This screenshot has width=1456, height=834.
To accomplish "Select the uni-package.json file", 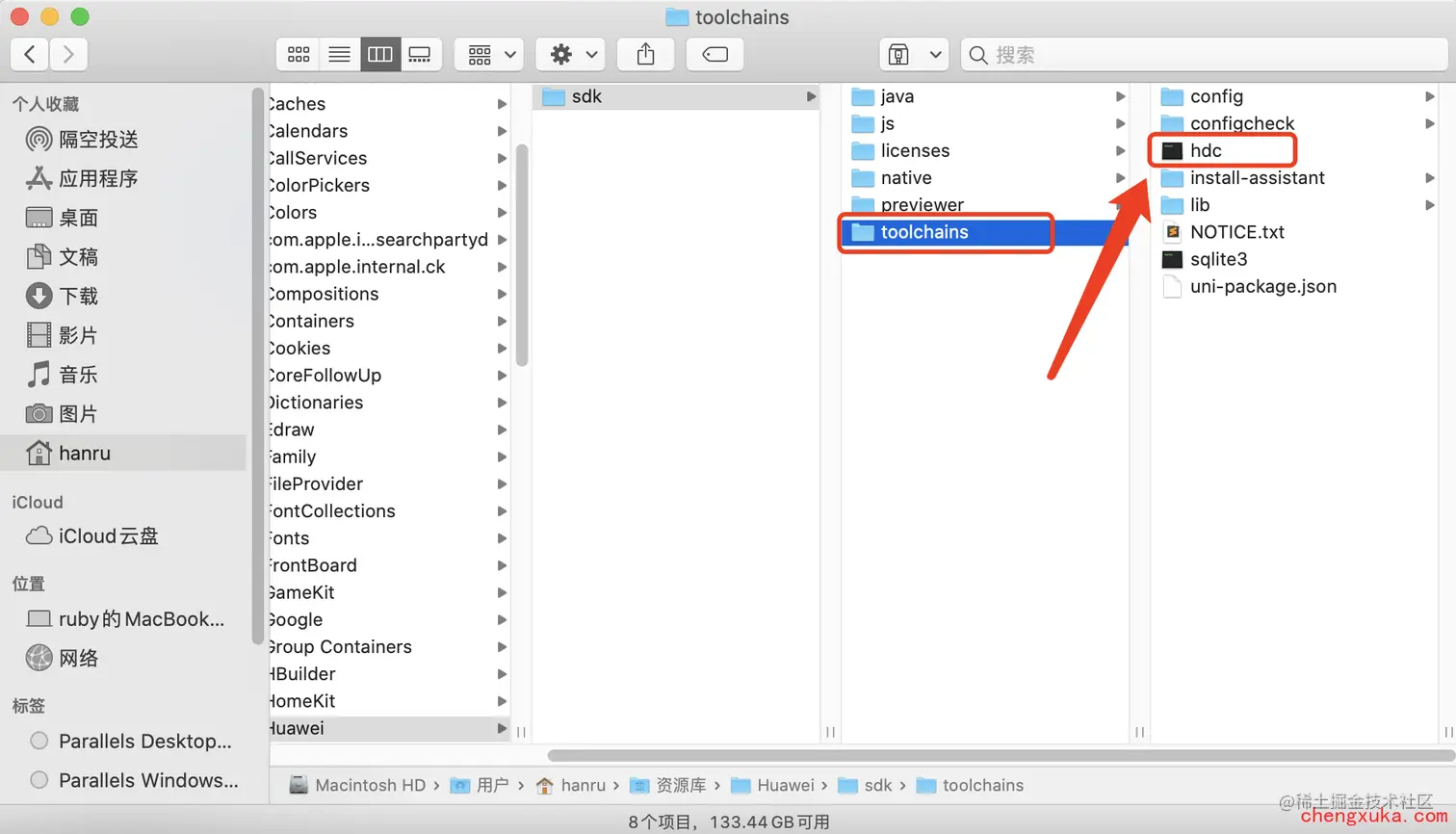I will pos(1294,286).
